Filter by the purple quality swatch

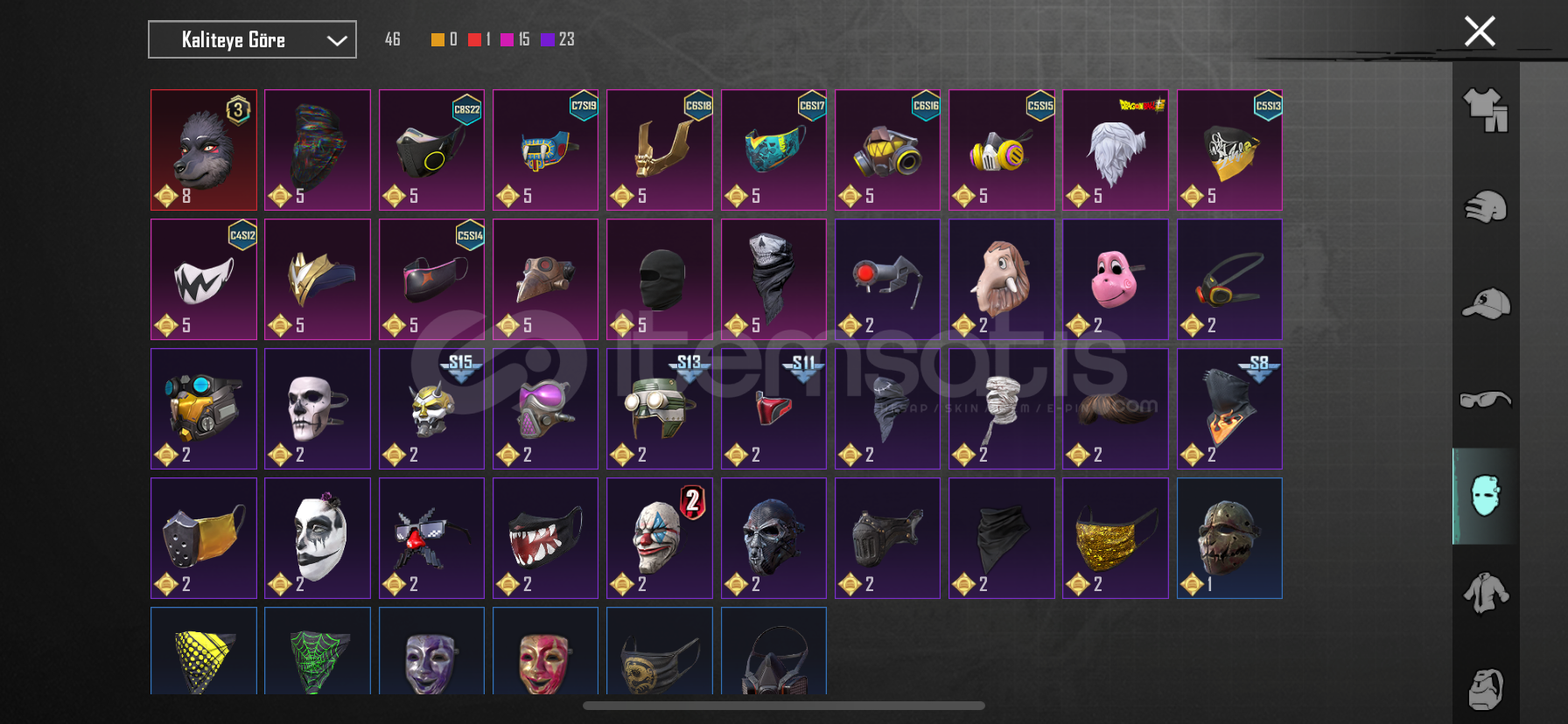[548, 39]
